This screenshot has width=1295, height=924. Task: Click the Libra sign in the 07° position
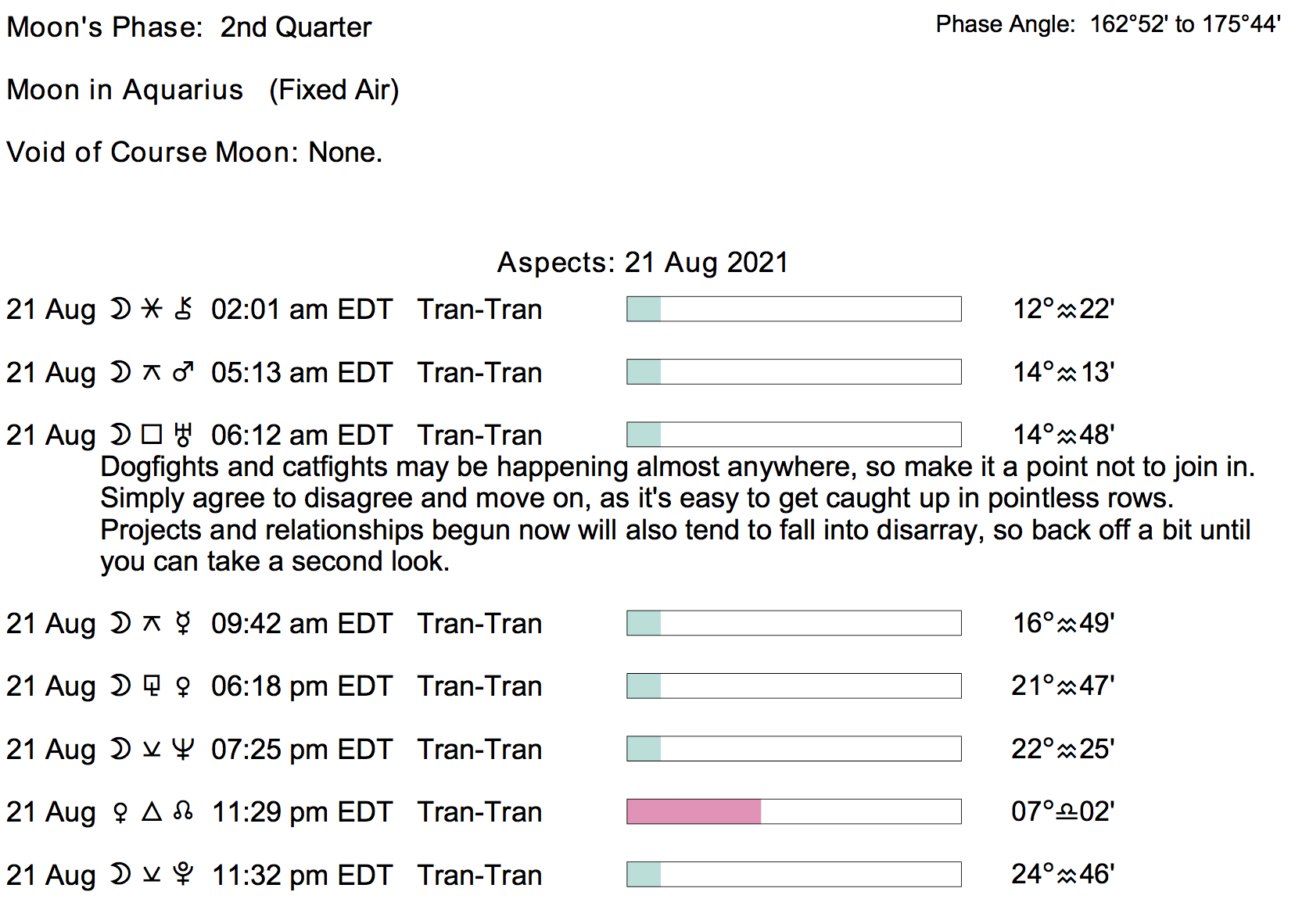(x=1067, y=813)
